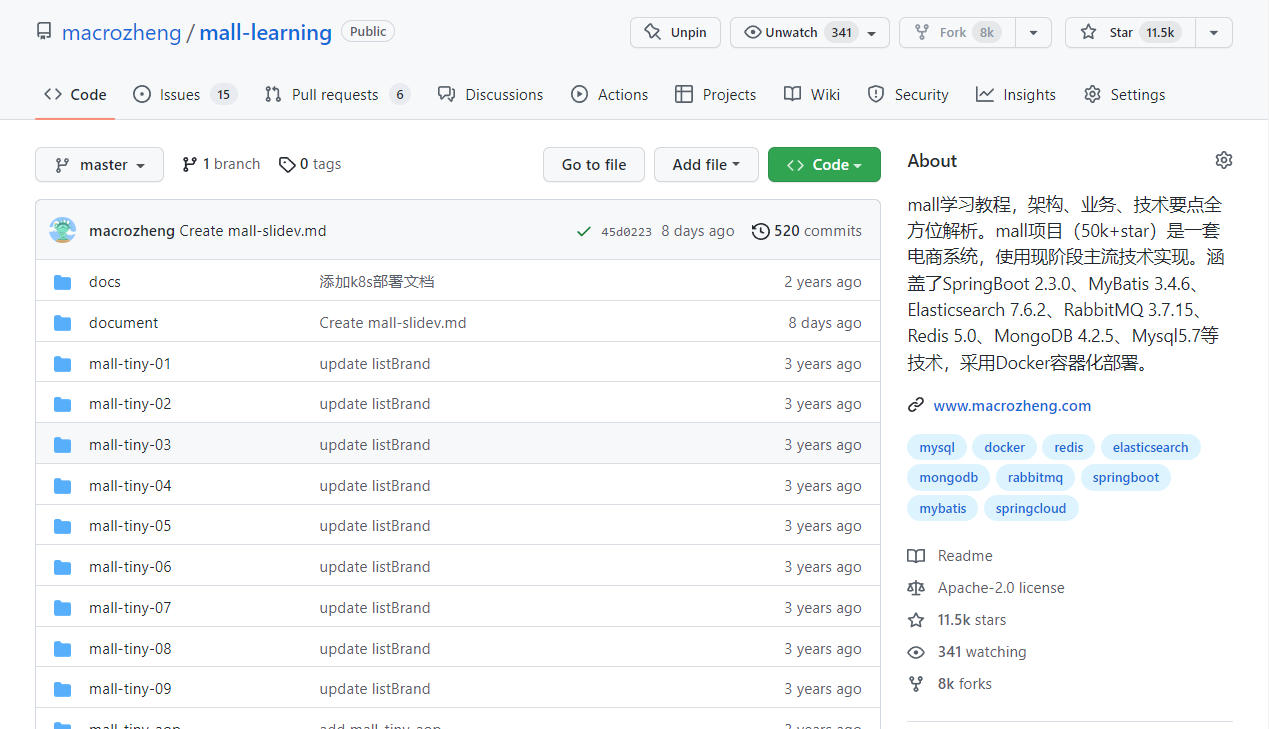Open the repository Settings tab
1269x729 pixels.
coord(1124,95)
